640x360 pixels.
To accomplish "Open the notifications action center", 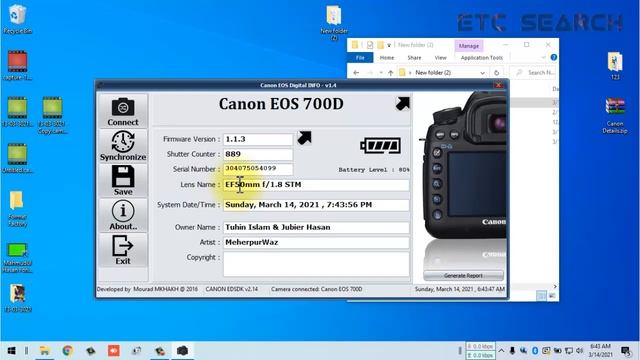I will tap(626, 351).
